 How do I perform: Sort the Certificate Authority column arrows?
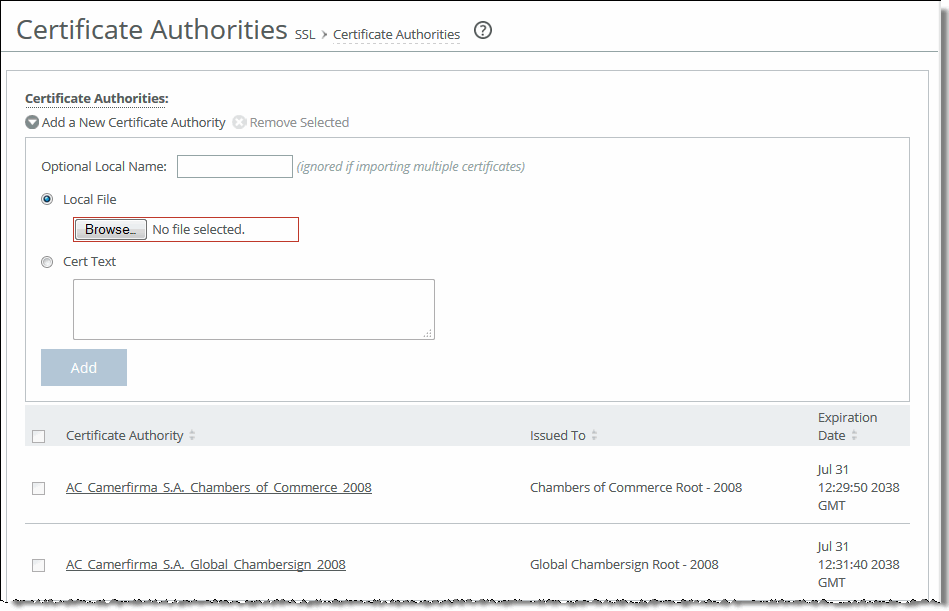[x=192, y=435]
